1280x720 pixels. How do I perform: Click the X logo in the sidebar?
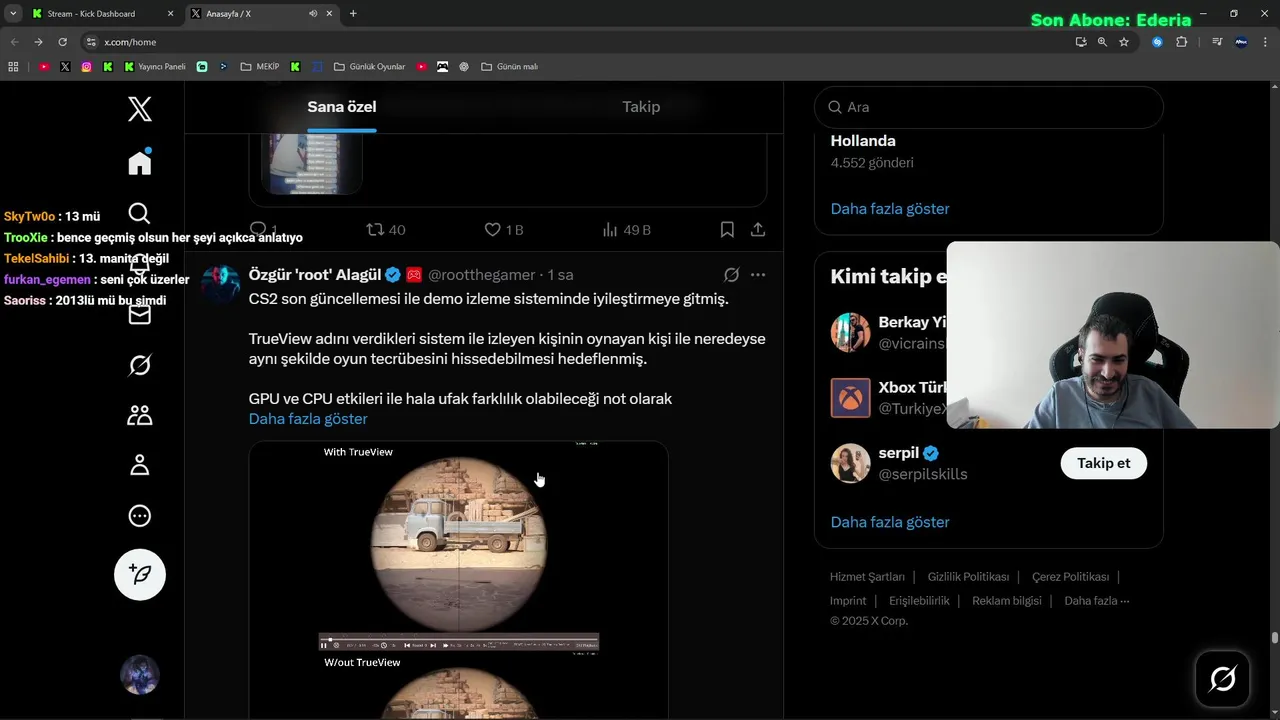point(140,109)
